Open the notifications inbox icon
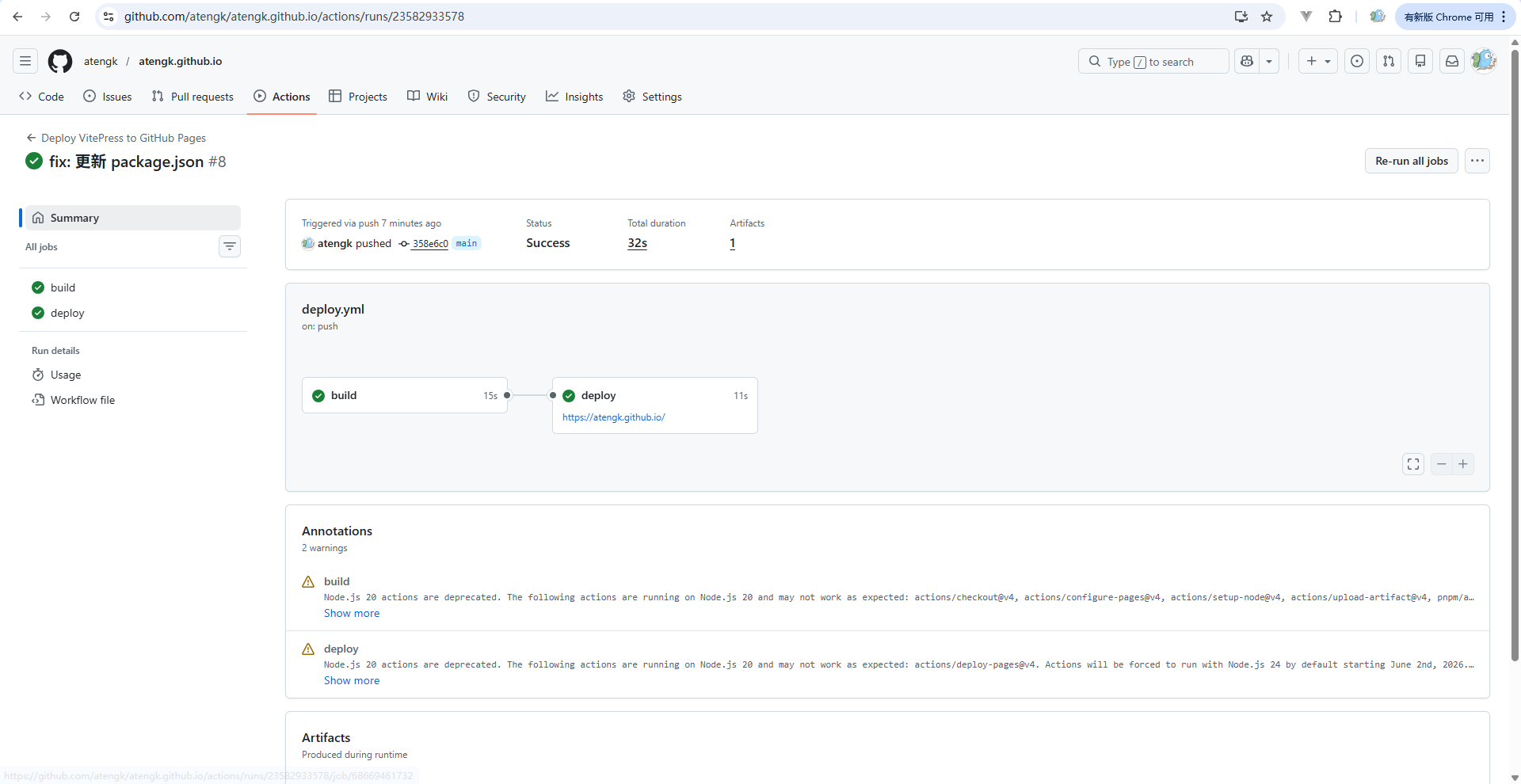Image resolution: width=1521 pixels, height=784 pixels. point(1451,61)
